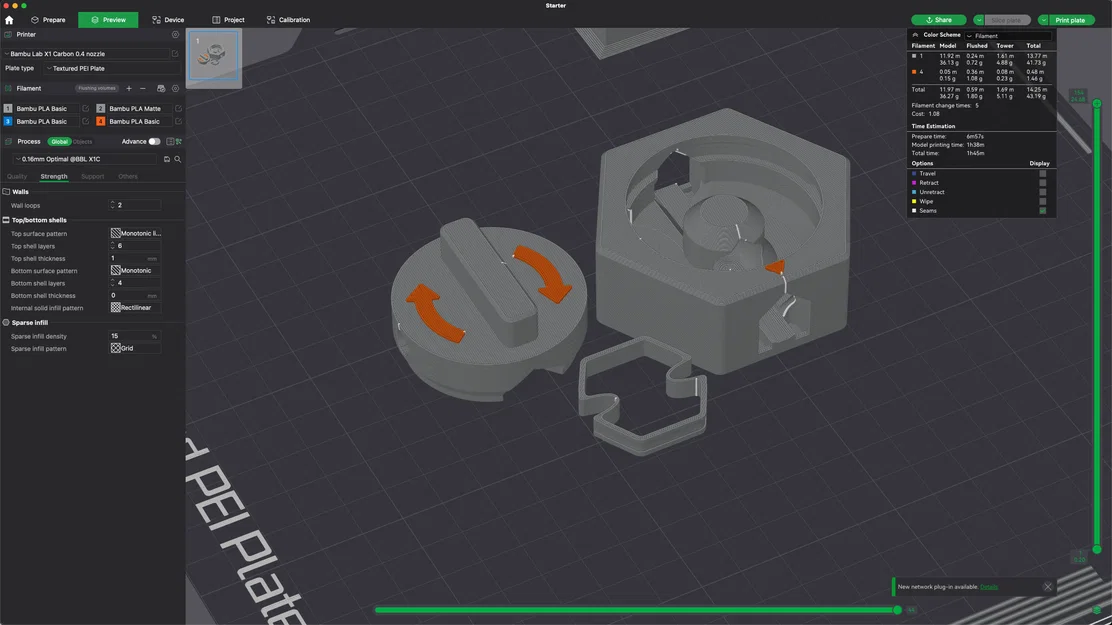Switch to the Prepare tab

point(48,20)
